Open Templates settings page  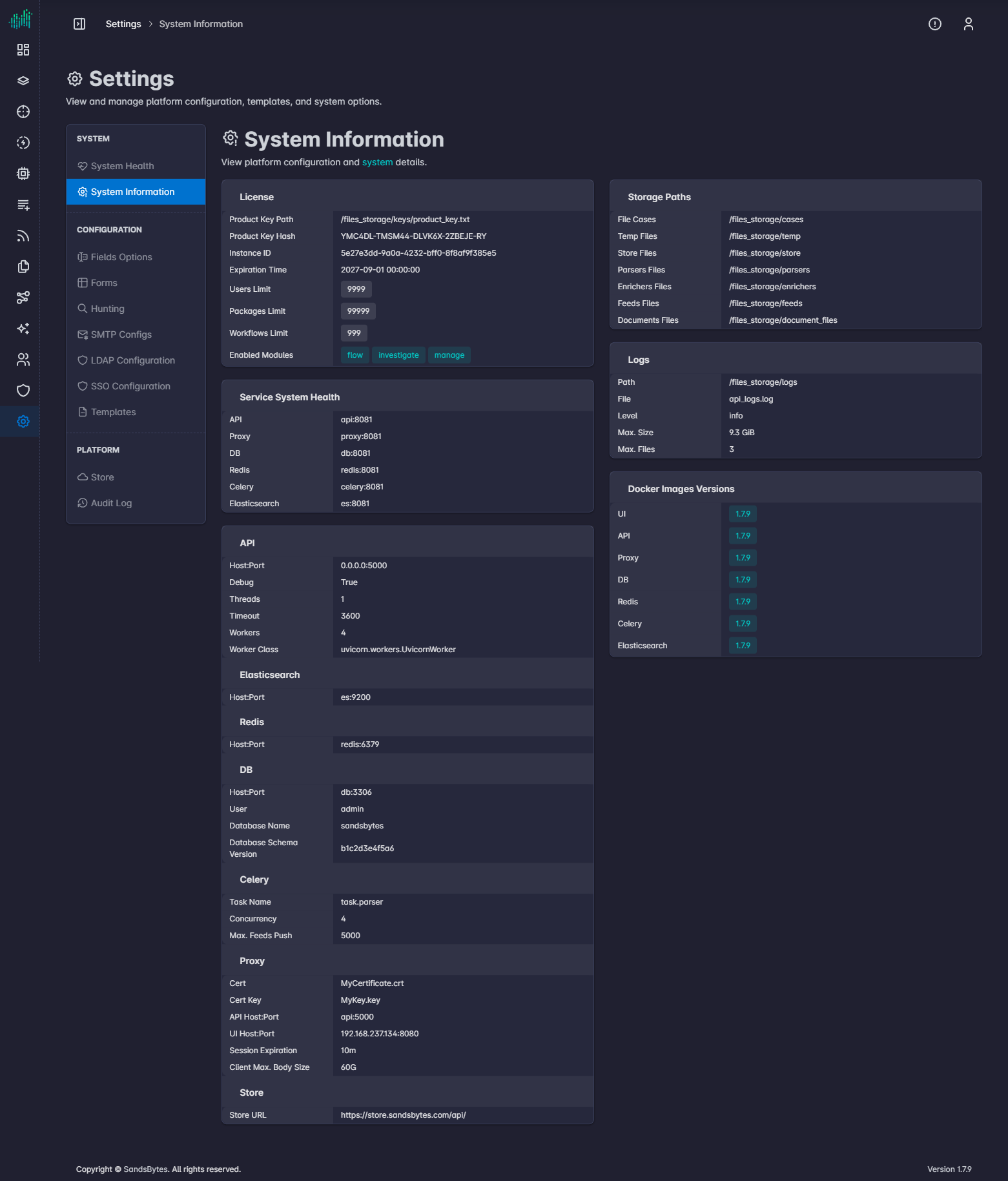(136, 412)
